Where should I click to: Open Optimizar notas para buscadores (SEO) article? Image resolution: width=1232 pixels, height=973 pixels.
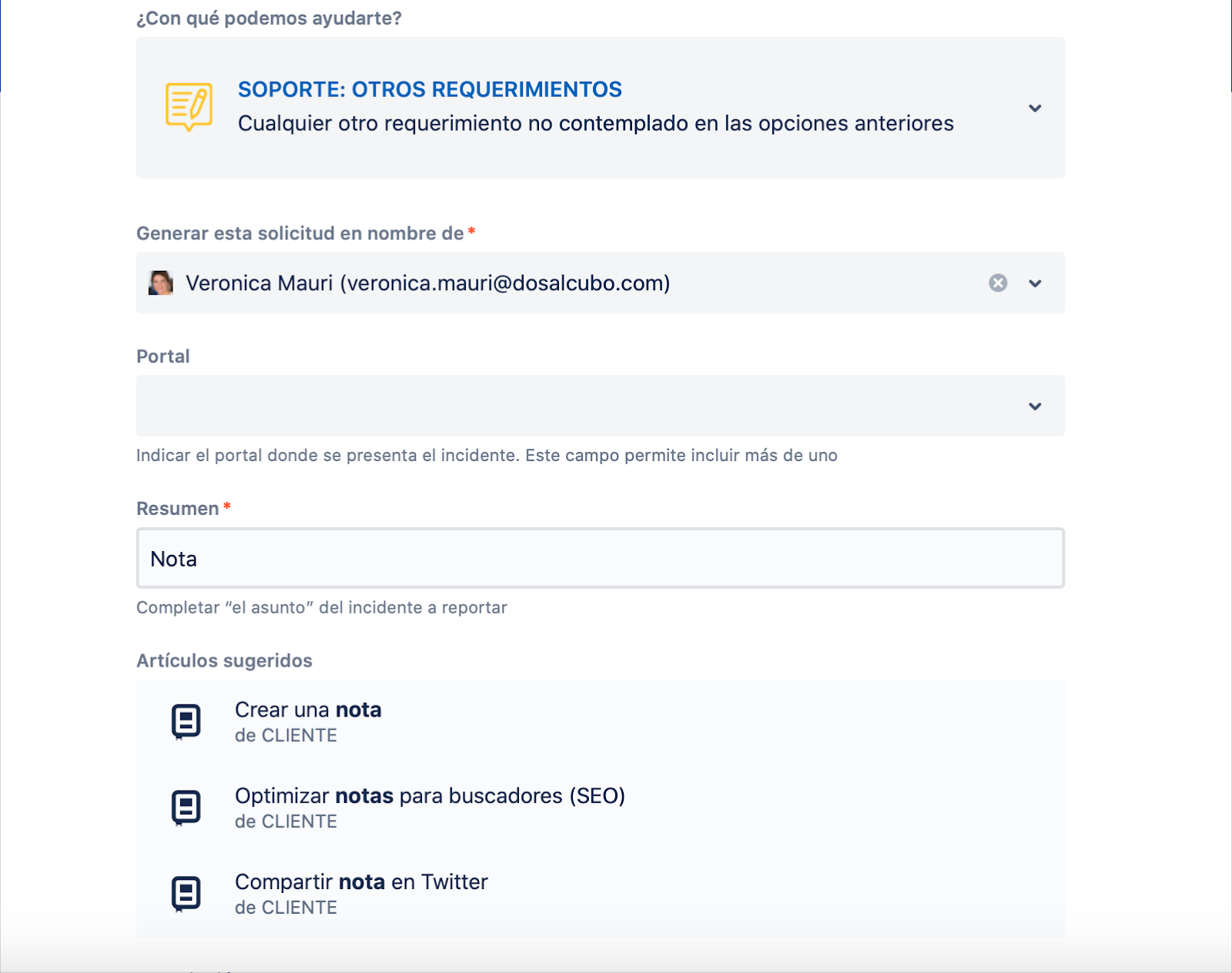point(430,796)
